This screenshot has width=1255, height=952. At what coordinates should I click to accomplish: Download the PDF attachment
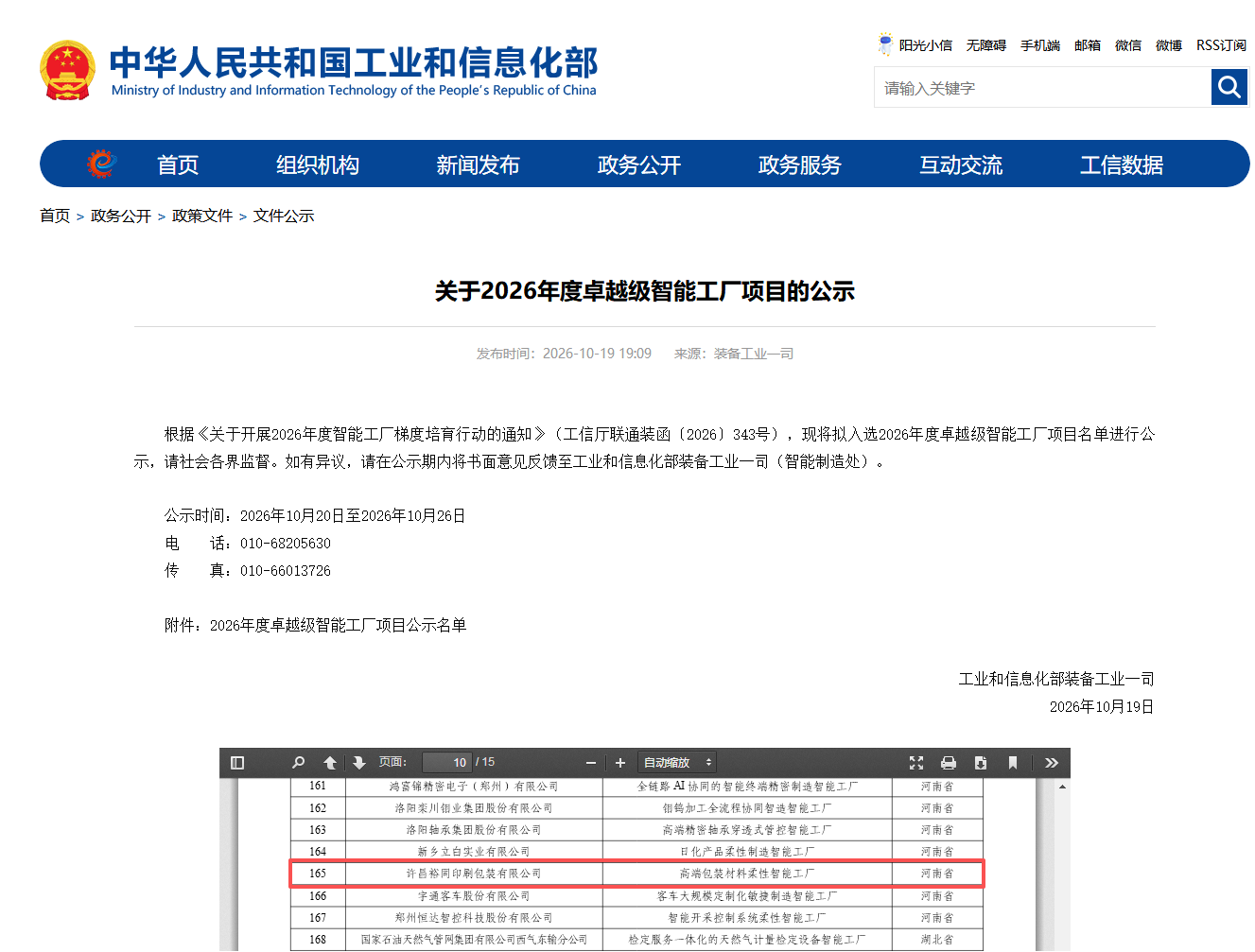(x=981, y=763)
